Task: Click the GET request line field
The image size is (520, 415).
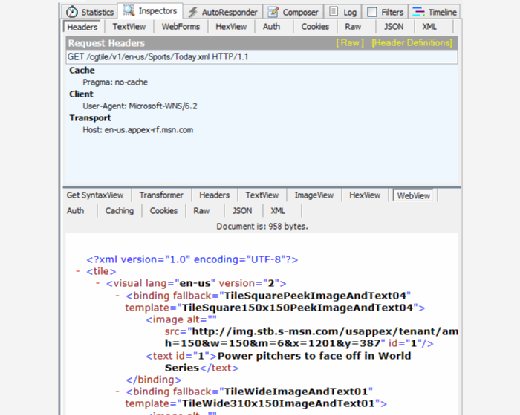Action: (261, 57)
